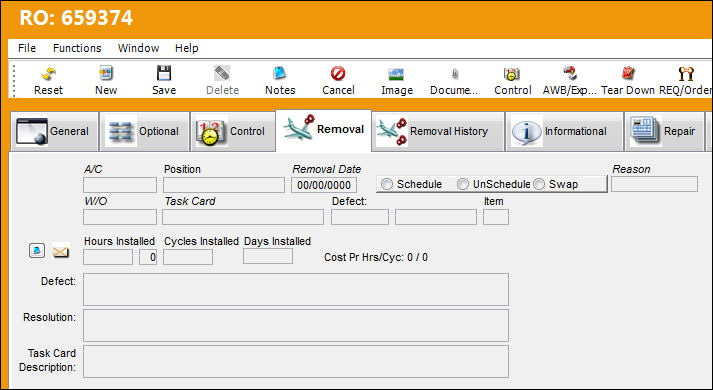
Task: Click the 'RO: 659374' title text
Action: pyautogui.click(x=76, y=18)
